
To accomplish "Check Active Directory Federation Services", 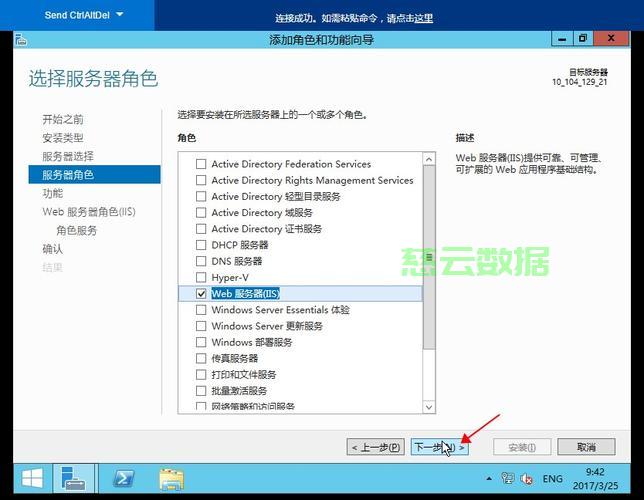I will pyautogui.click(x=201, y=164).
